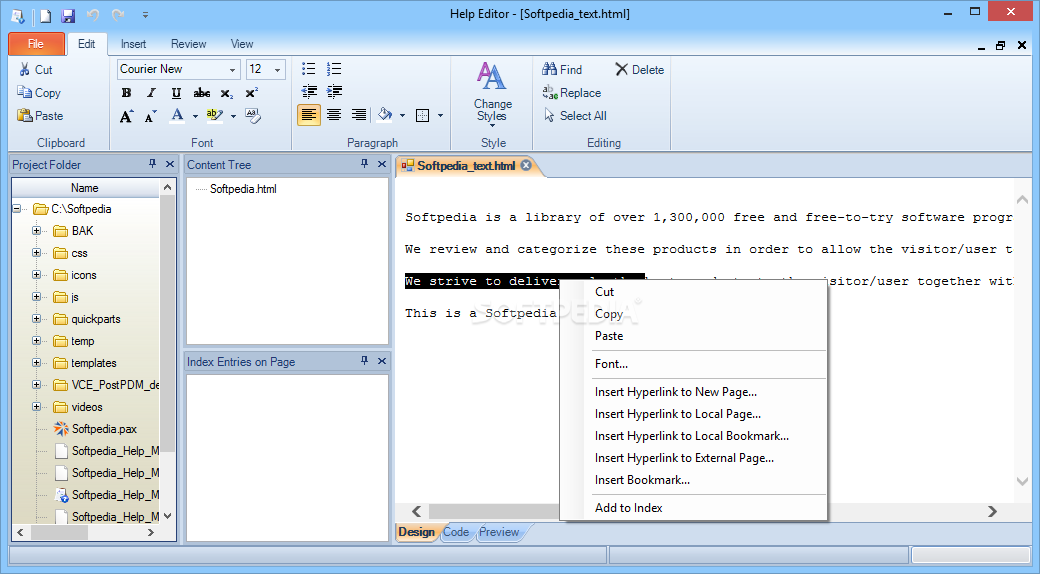1040x574 pixels.
Task: Open the font size 12 dropdown
Action: [x=277, y=70]
